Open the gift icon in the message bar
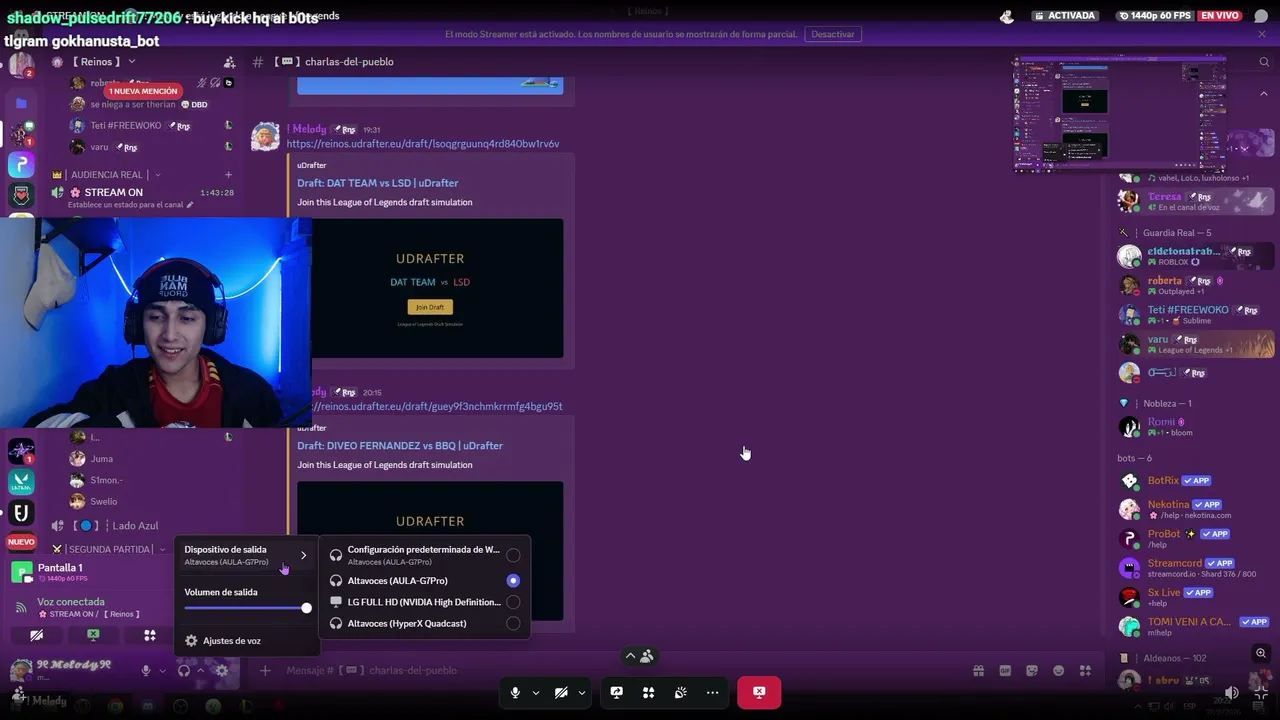The image size is (1280, 720). [978, 671]
